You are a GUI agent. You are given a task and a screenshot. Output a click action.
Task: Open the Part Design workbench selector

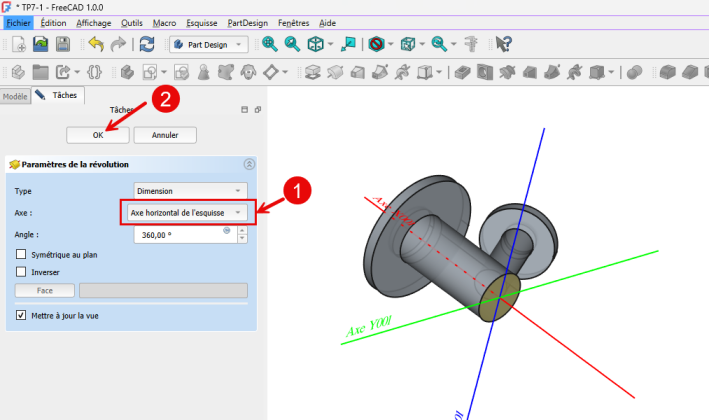pyautogui.click(x=209, y=44)
